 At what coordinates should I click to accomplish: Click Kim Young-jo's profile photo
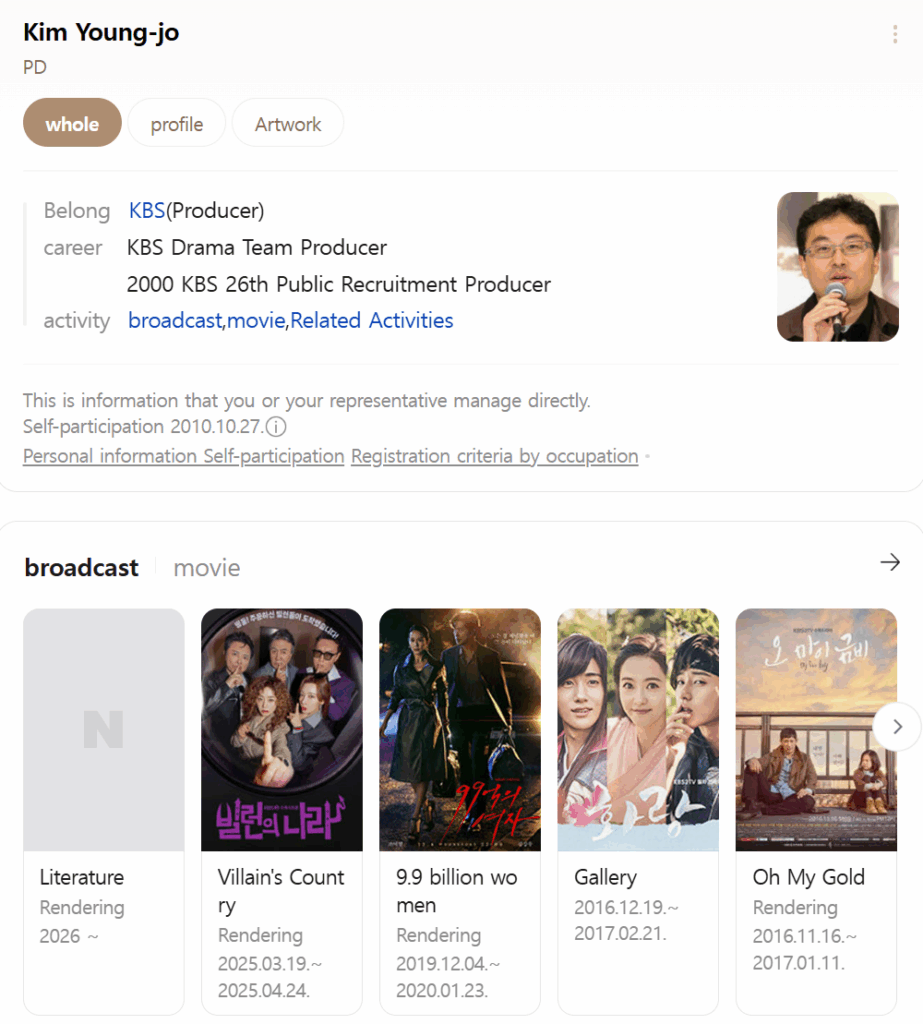[837, 267]
